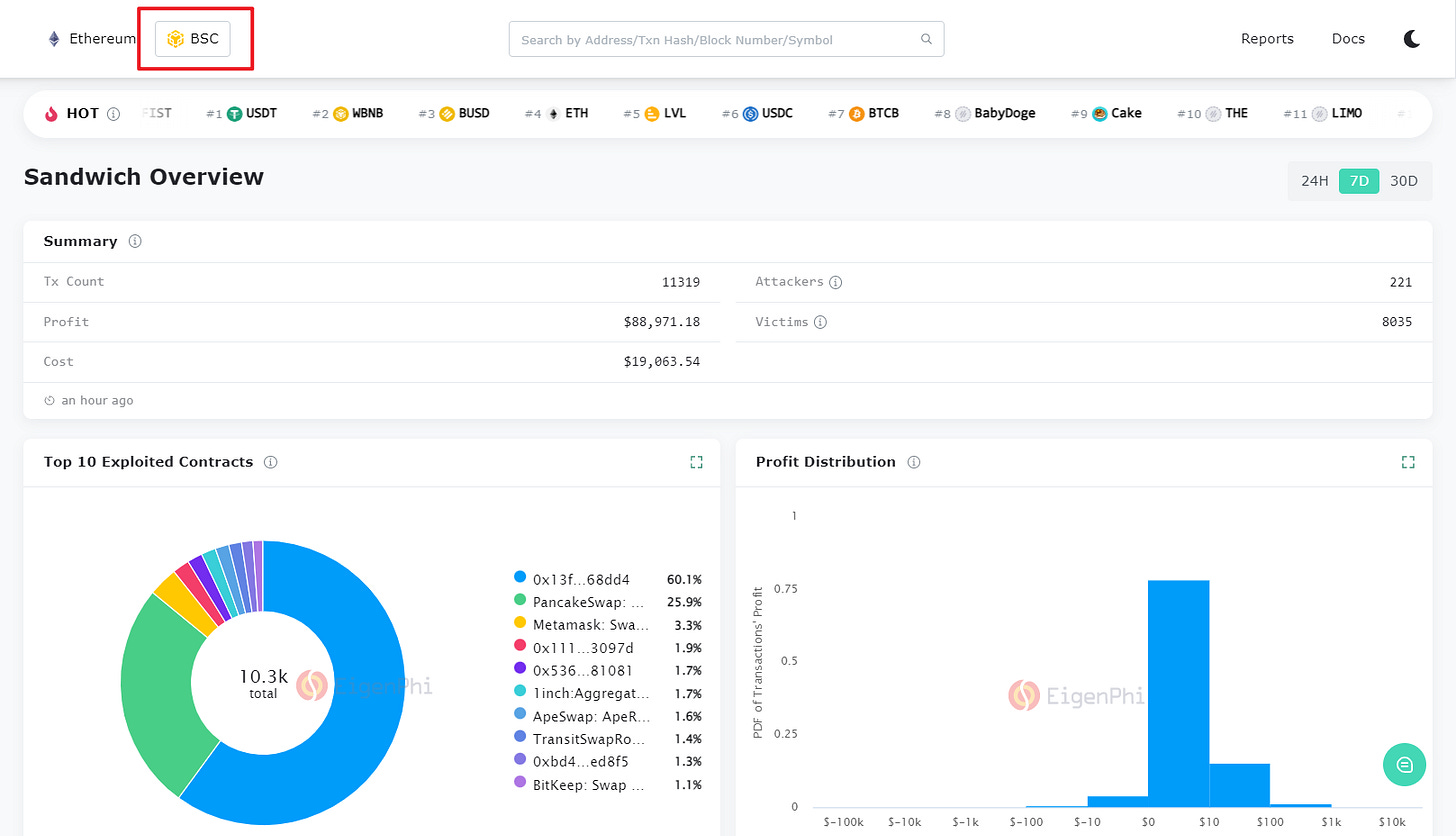Viewport: 1456px width, 836px height.
Task: Click the Tx Count value 11319
Action: click(680, 282)
